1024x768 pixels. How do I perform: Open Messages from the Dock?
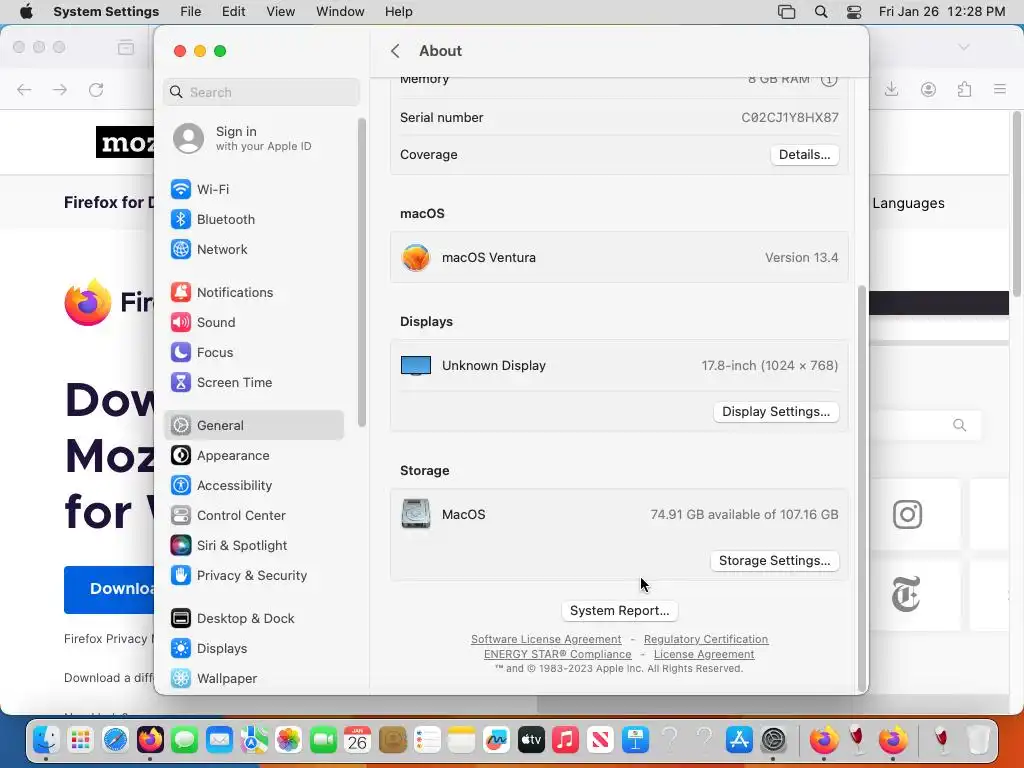click(185, 740)
